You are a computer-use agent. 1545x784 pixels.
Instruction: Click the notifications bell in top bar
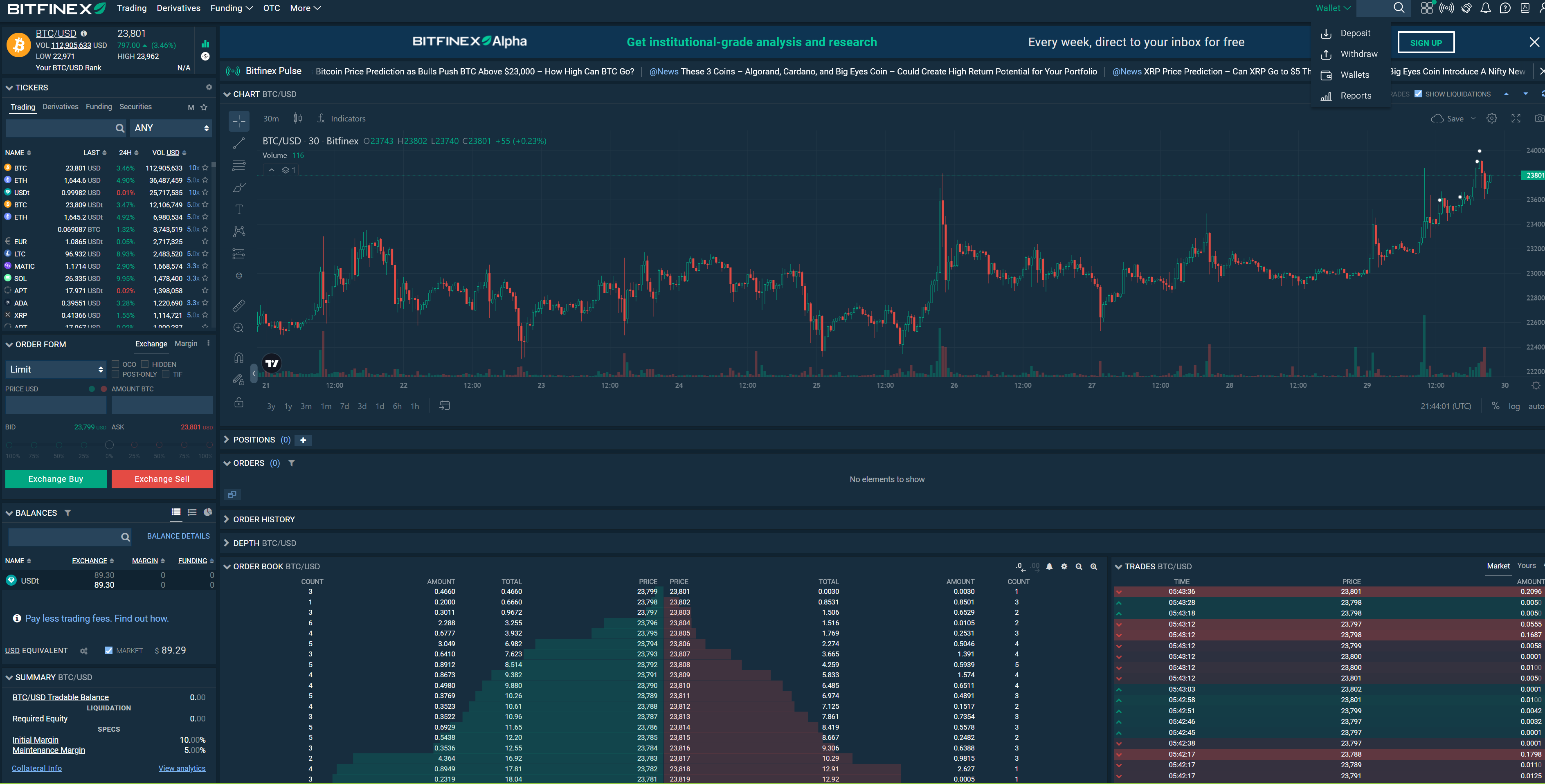point(1485,8)
